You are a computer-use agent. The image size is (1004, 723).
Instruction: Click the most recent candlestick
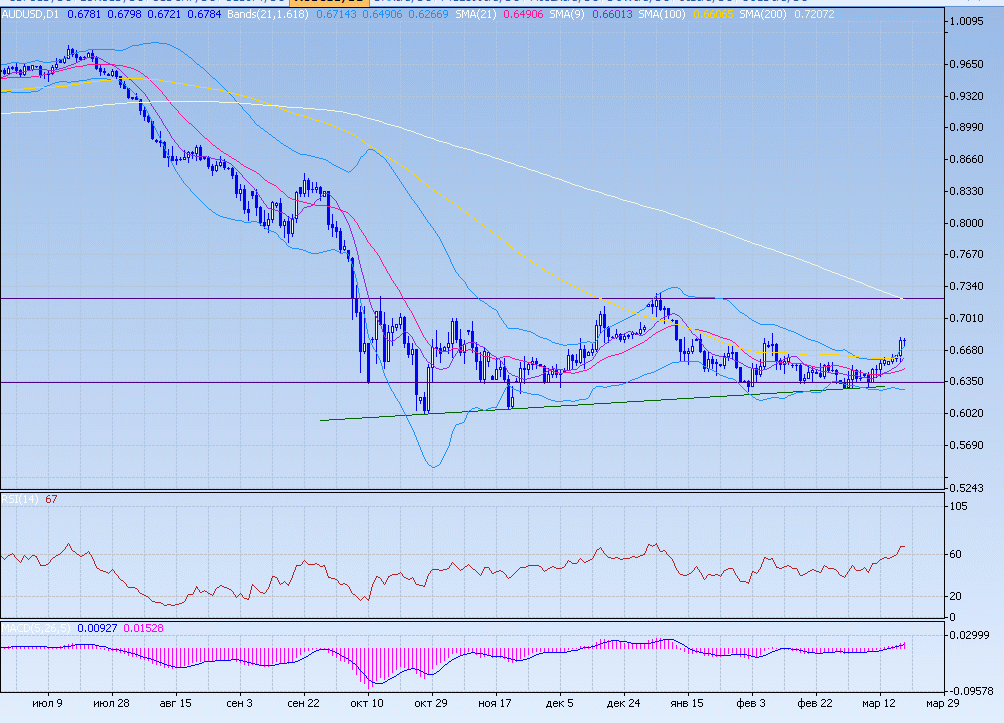(902, 344)
